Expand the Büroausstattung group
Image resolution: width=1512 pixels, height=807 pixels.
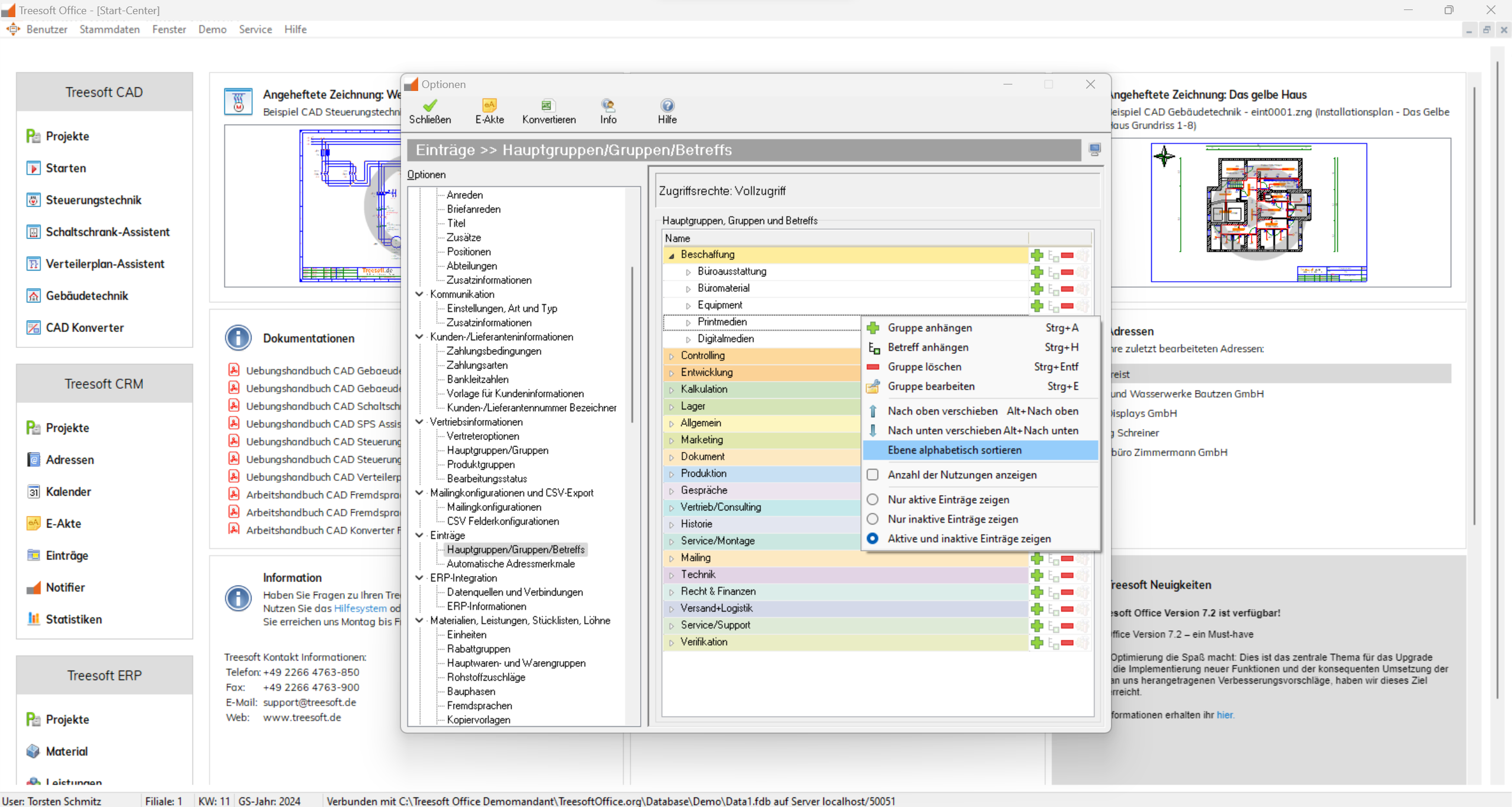pyautogui.click(x=688, y=272)
